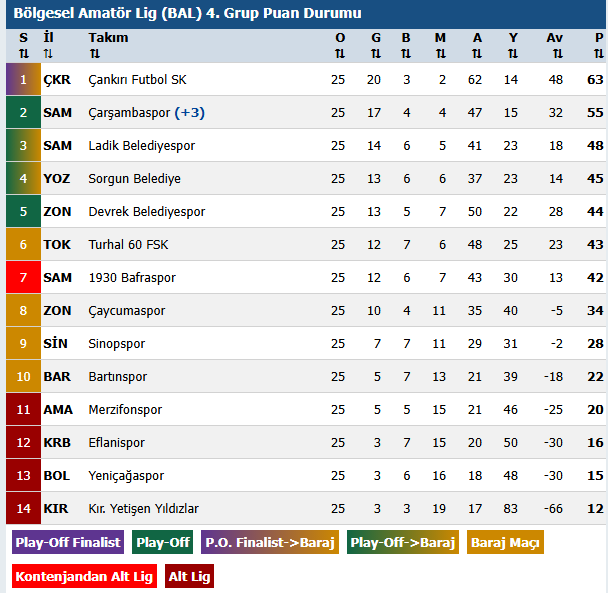Sort by goal difference (Av) arrows
Screen dimensions: 608x593
click(554, 54)
